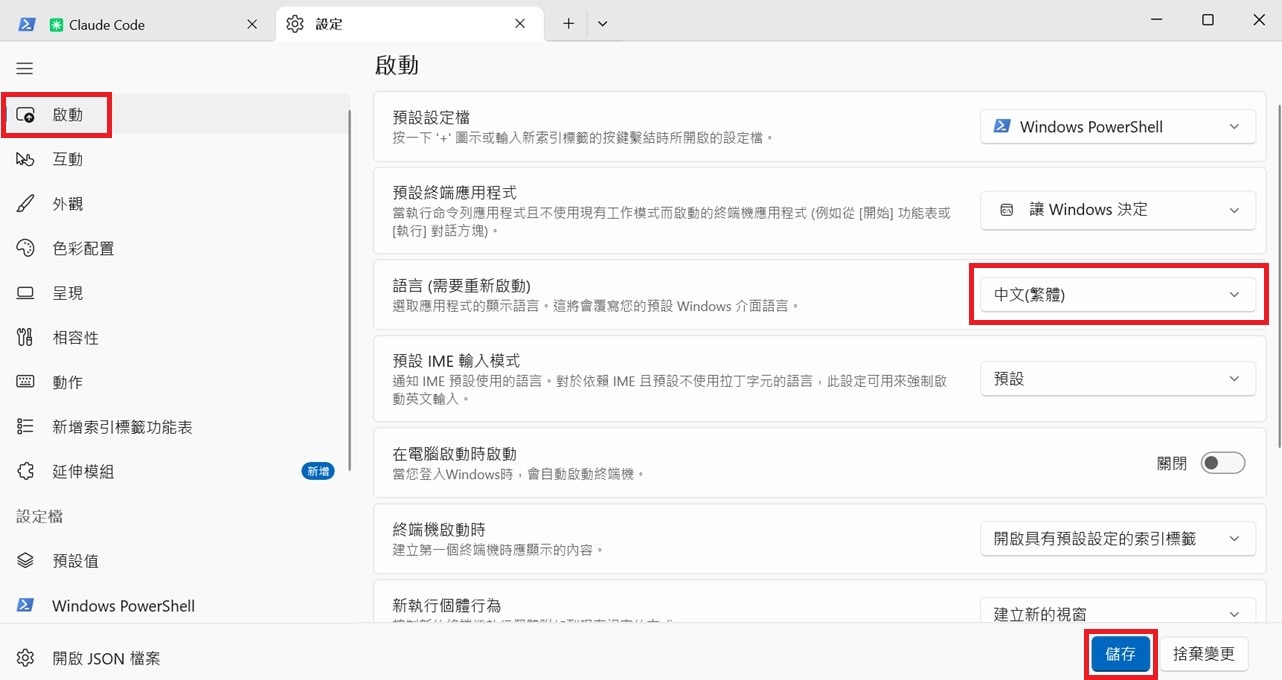1282x680 pixels.
Task: Click the 捨棄變更 discard button
Action: (x=1204, y=654)
